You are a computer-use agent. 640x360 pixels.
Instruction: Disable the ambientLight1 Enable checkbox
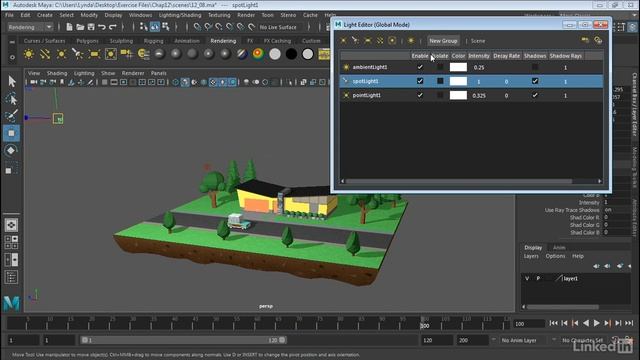coord(420,67)
